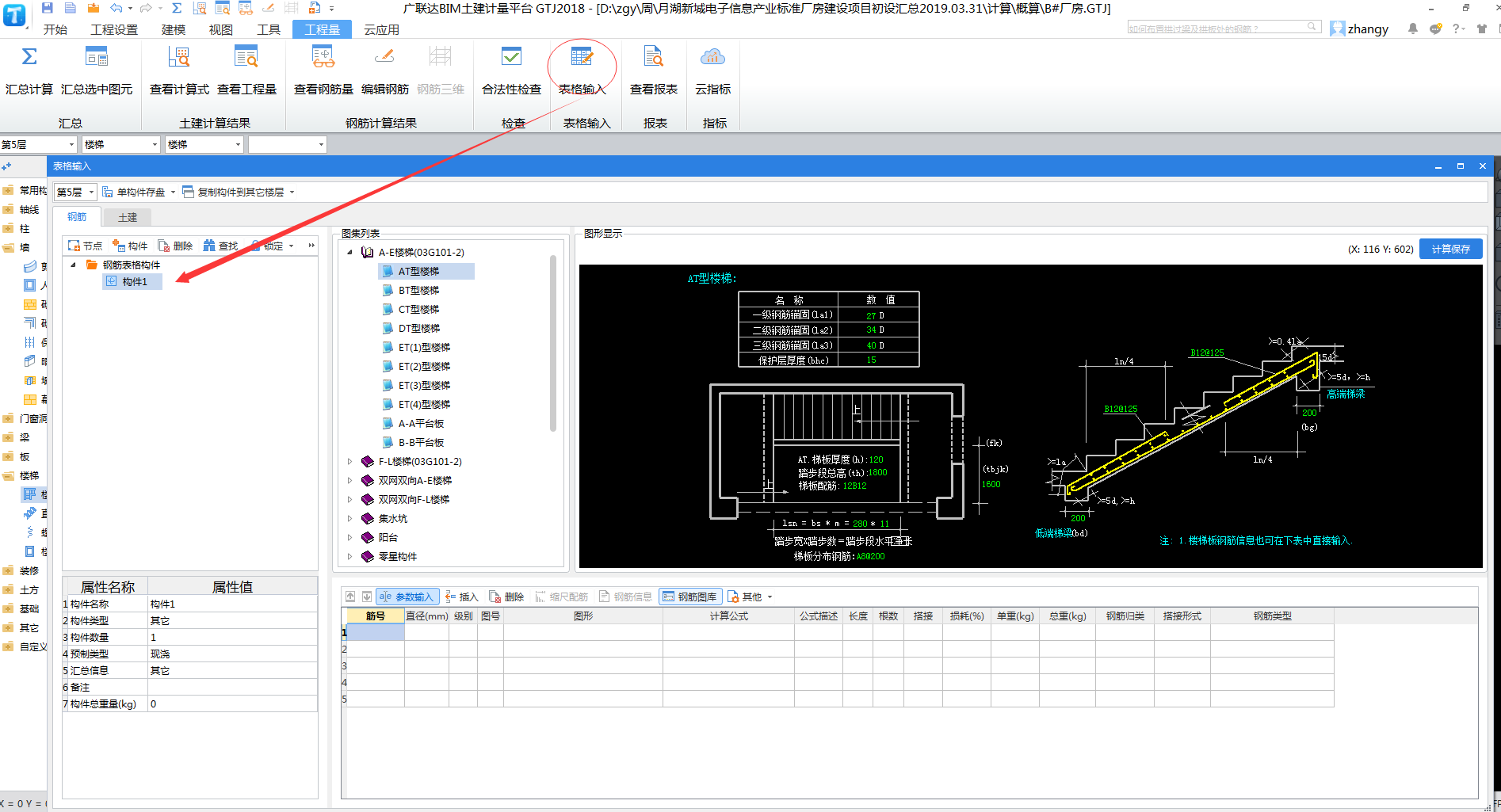The image size is (1501, 812).
Task: Select ET(1)型楼梯 in the atlas list
Action: pos(424,347)
